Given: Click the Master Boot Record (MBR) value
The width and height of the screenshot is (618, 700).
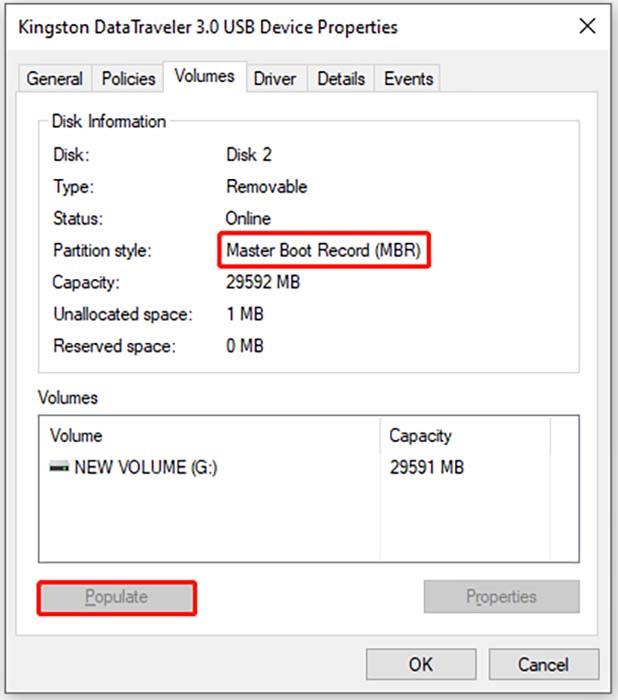Looking at the screenshot, I should click(324, 251).
